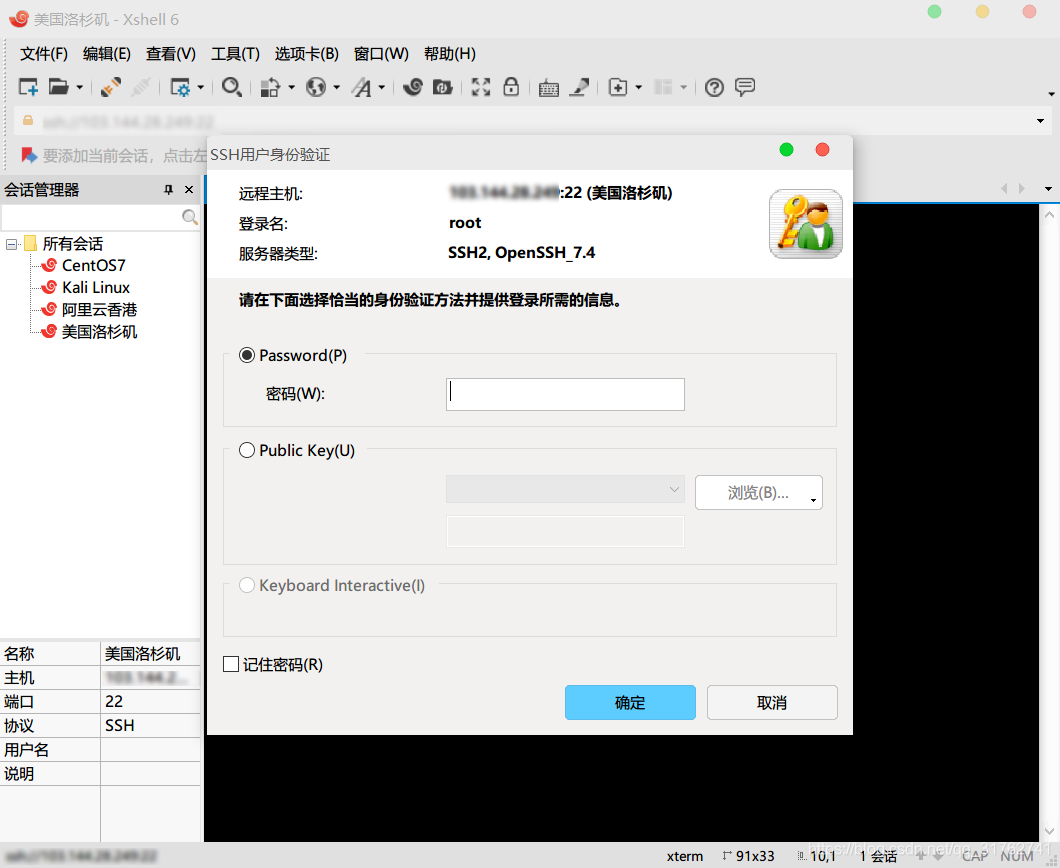This screenshot has height=868, width=1060.
Task: Click the New Session toolbar icon
Action: tap(28, 87)
